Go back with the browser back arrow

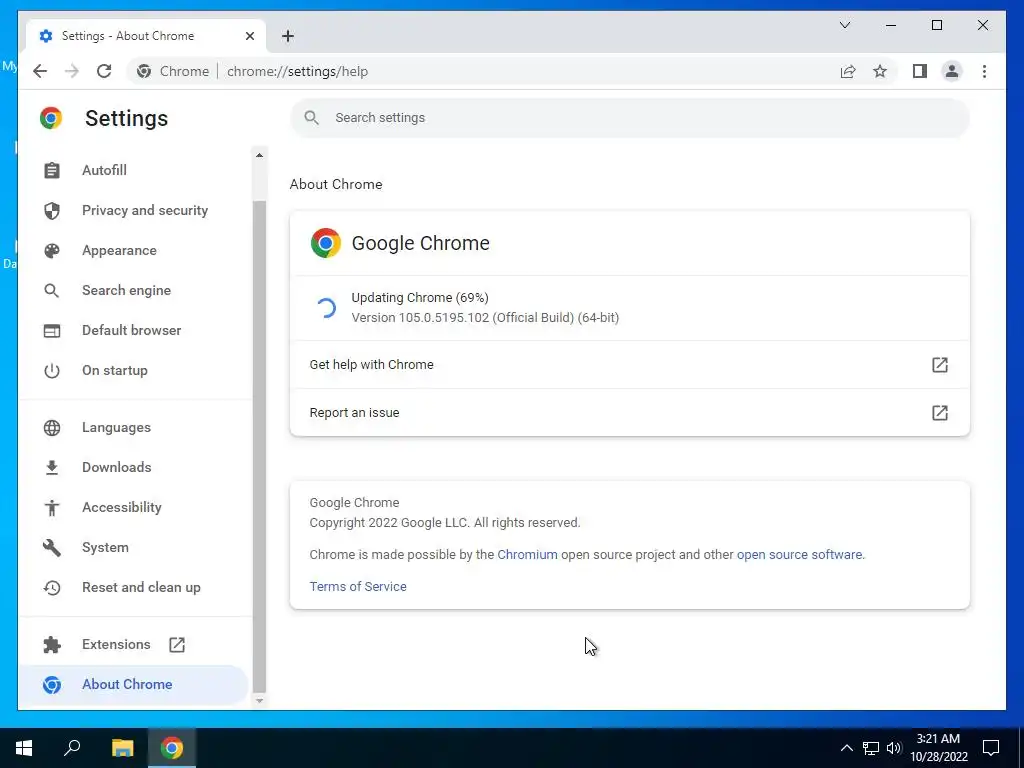40,71
